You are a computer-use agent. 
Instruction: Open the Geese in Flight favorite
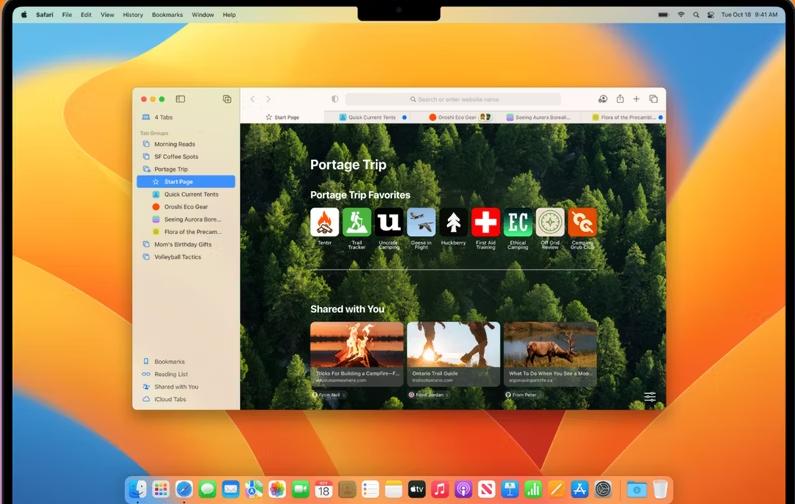[421, 222]
